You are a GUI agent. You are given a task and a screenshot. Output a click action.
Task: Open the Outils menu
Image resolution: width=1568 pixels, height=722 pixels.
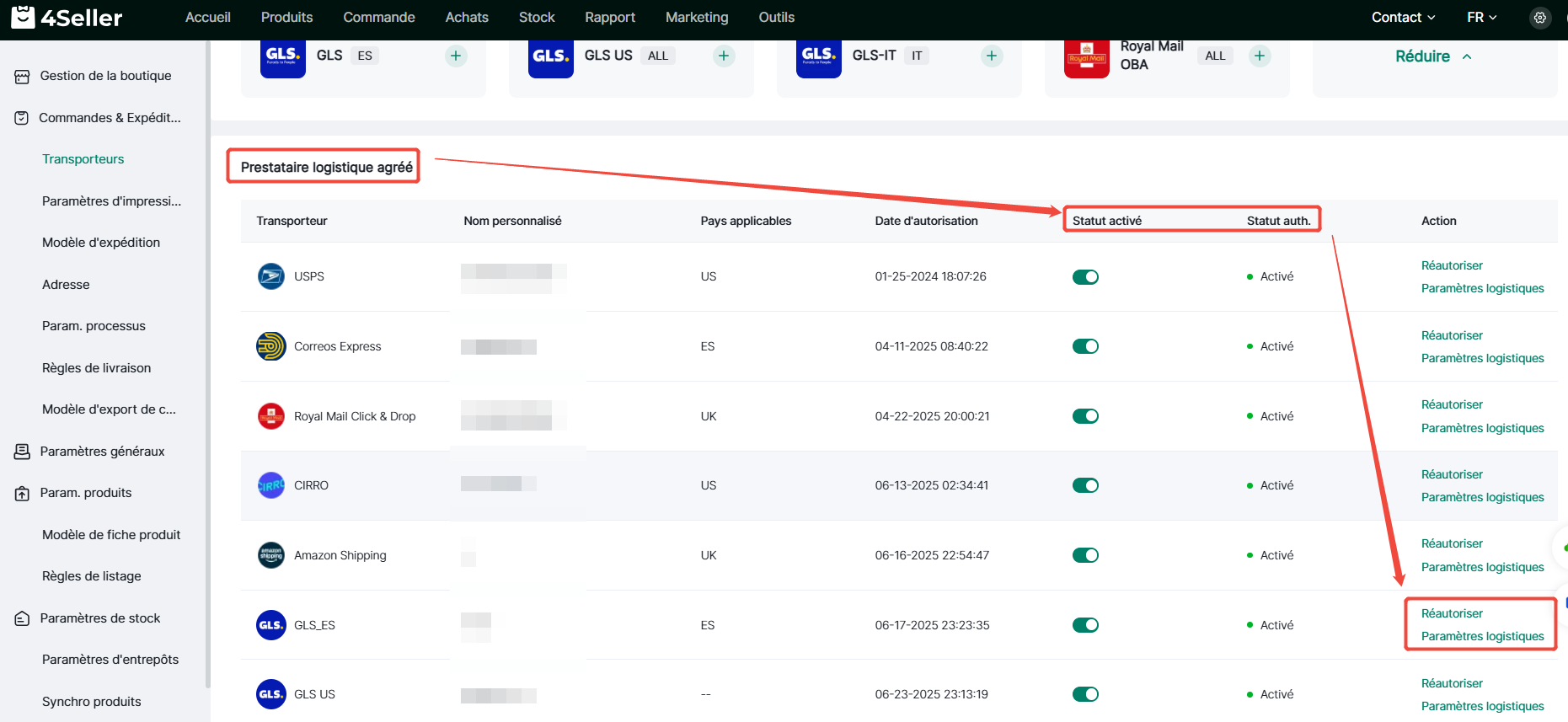777,17
